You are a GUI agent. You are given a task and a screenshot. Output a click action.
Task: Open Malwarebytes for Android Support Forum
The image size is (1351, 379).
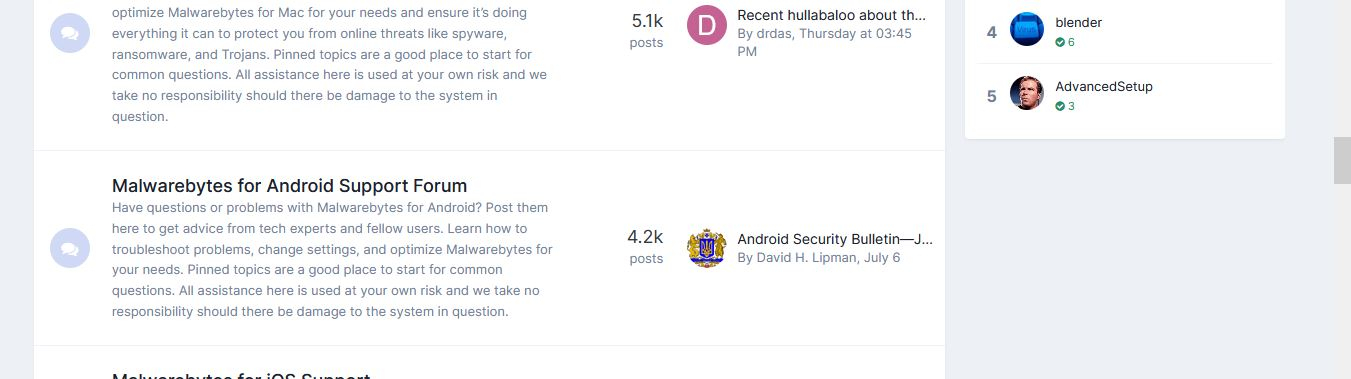pyautogui.click(x=289, y=186)
